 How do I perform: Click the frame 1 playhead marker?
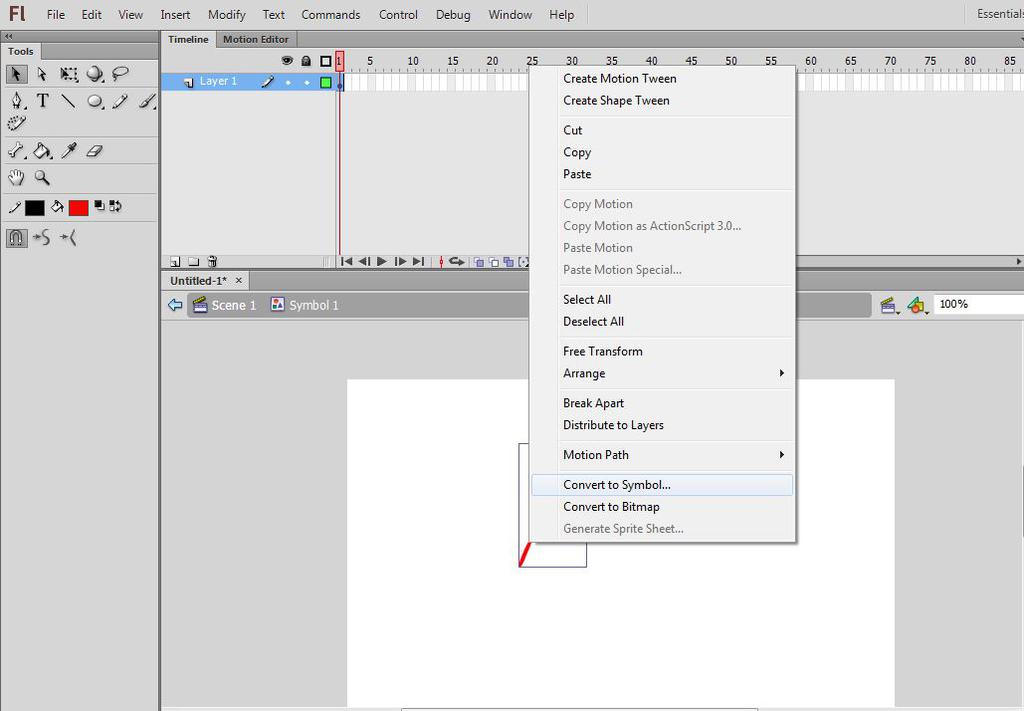coord(340,61)
